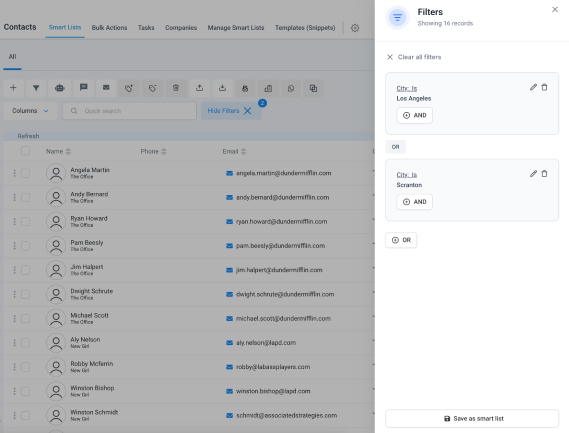Delete the Los Angeles city filter
569x433 pixels.
(x=544, y=87)
